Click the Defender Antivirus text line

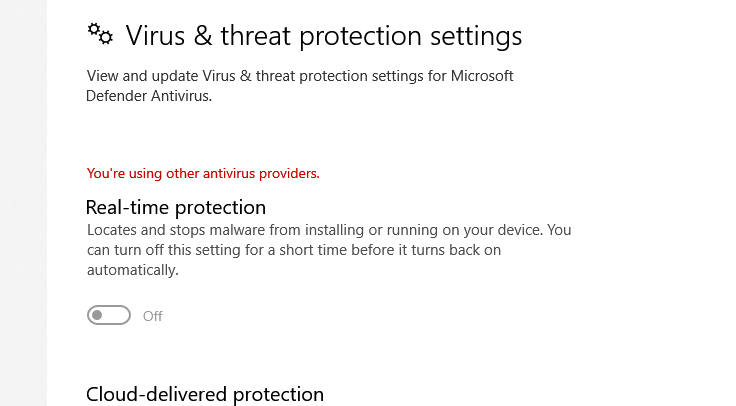tap(150, 96)
